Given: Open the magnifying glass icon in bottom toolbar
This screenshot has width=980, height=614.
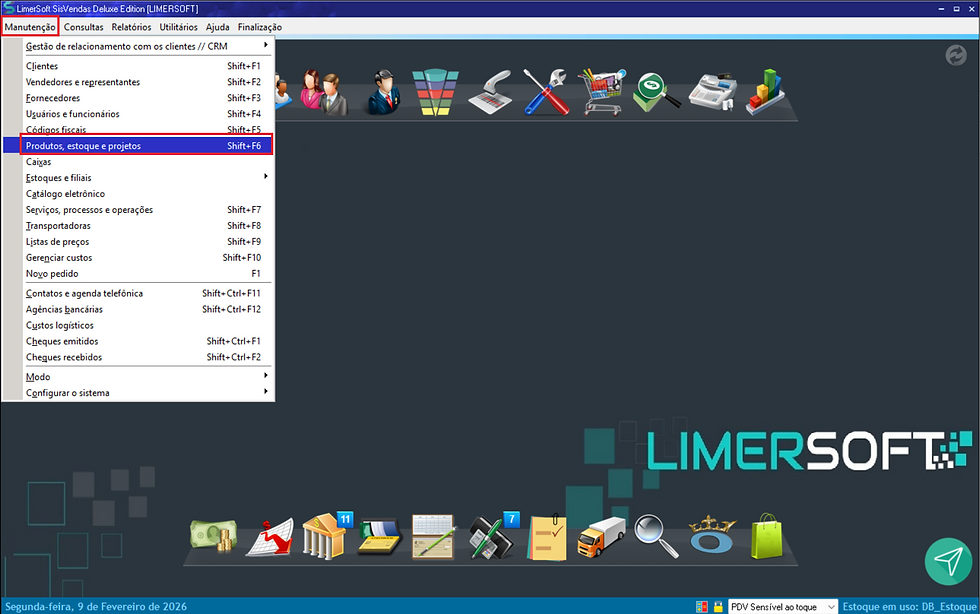Looking at the screenshot, I should (x=656, y=536).
